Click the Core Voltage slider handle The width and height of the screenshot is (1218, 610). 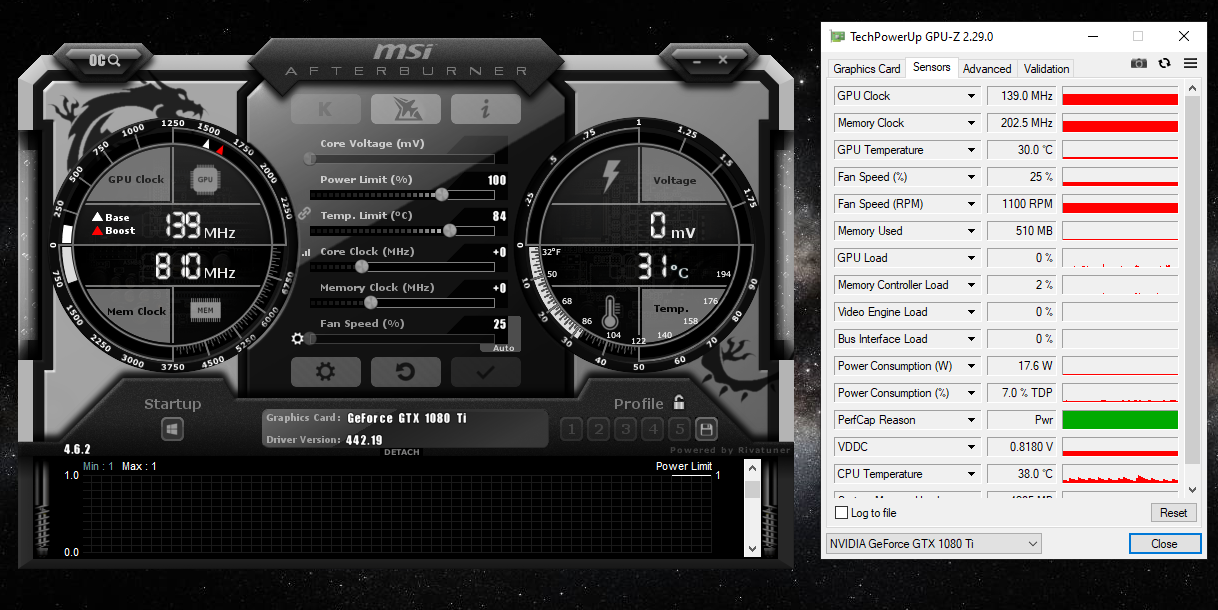point(310,158)
